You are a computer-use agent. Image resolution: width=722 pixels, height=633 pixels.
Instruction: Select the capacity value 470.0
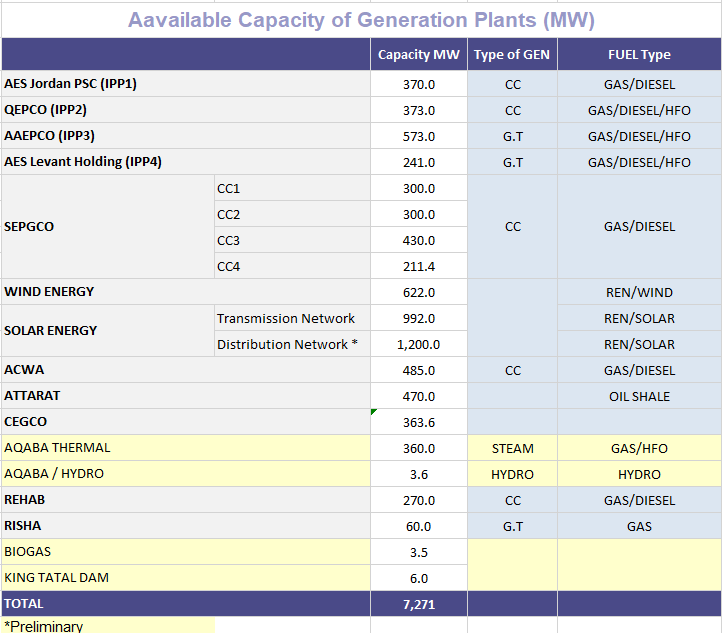(419, 396)
